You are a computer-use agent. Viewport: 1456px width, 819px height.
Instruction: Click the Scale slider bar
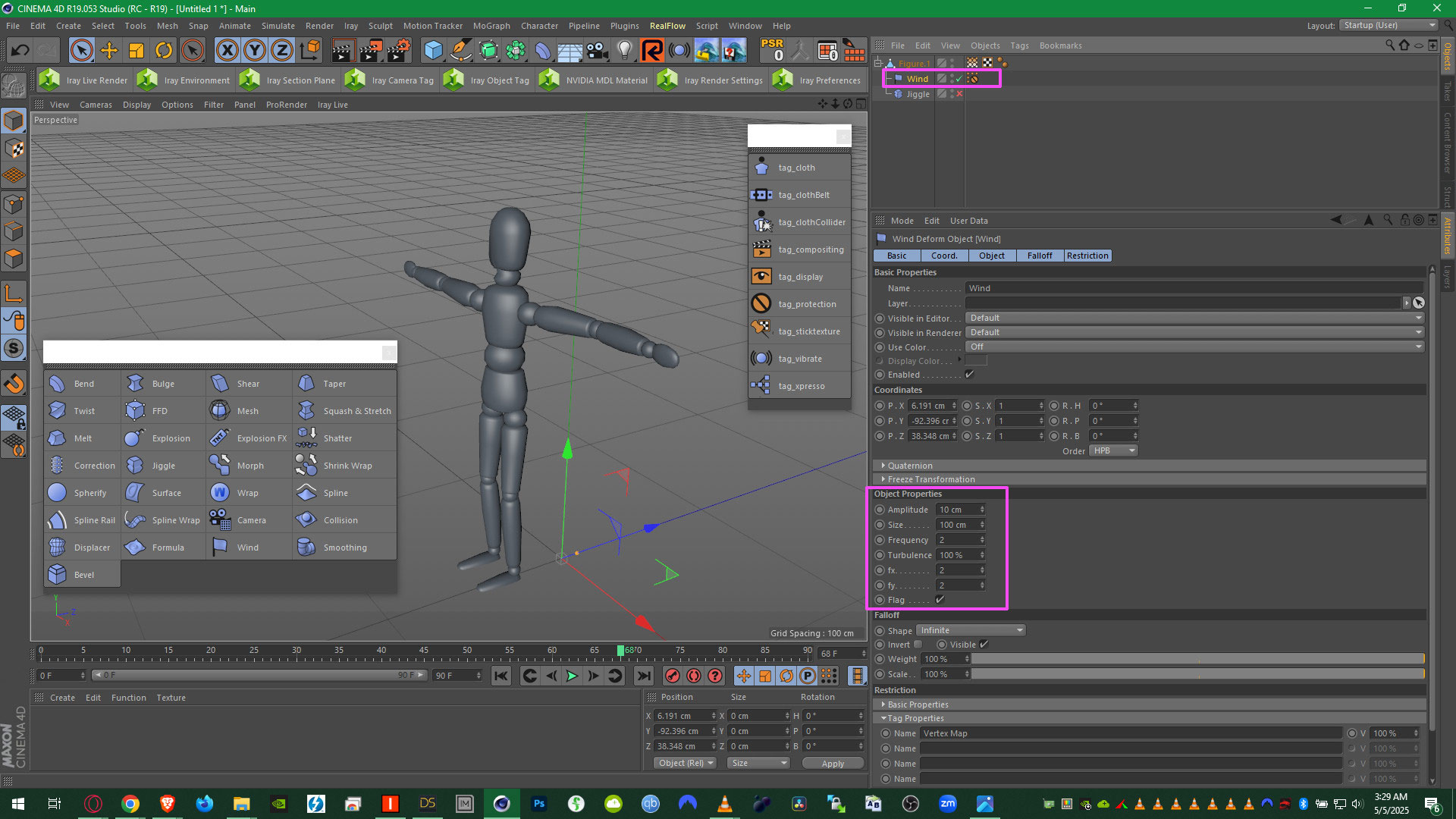tap(1198, 674)
